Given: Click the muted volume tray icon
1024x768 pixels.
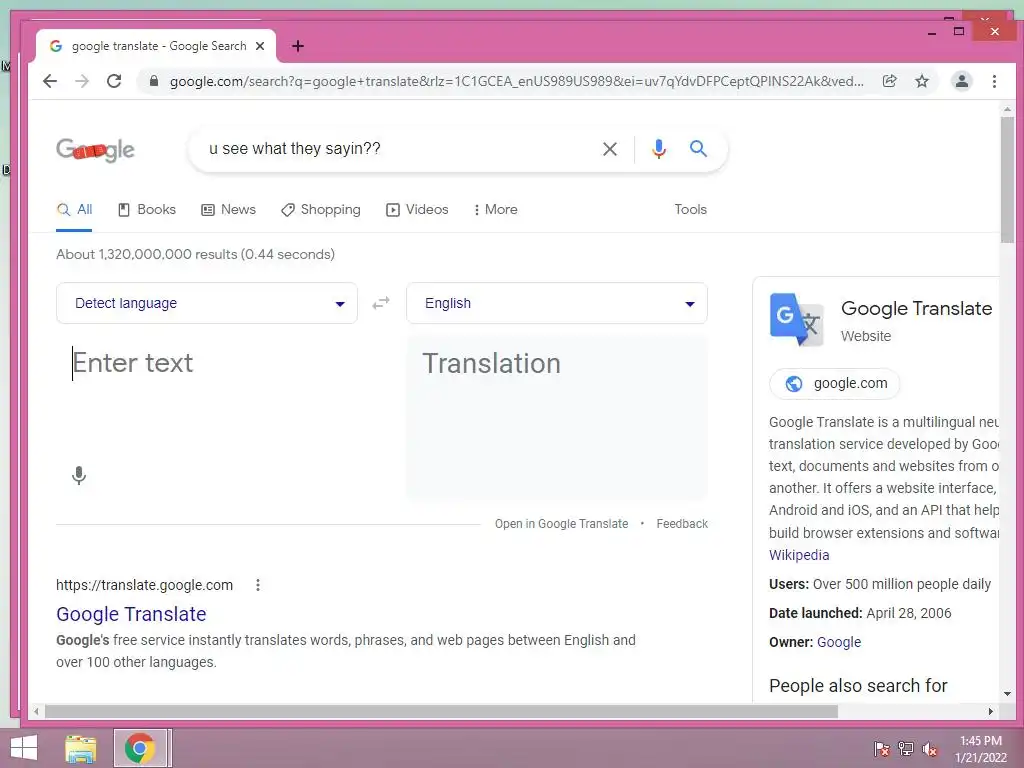Looking at the screenshot, I should (929, 749).
